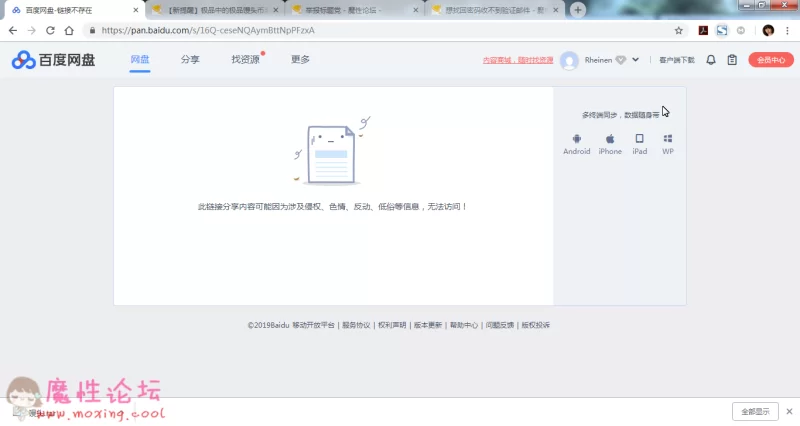
Task: Switch to the 举报标题党 - 魔性论坛 tab
Action: coord(356,10)
